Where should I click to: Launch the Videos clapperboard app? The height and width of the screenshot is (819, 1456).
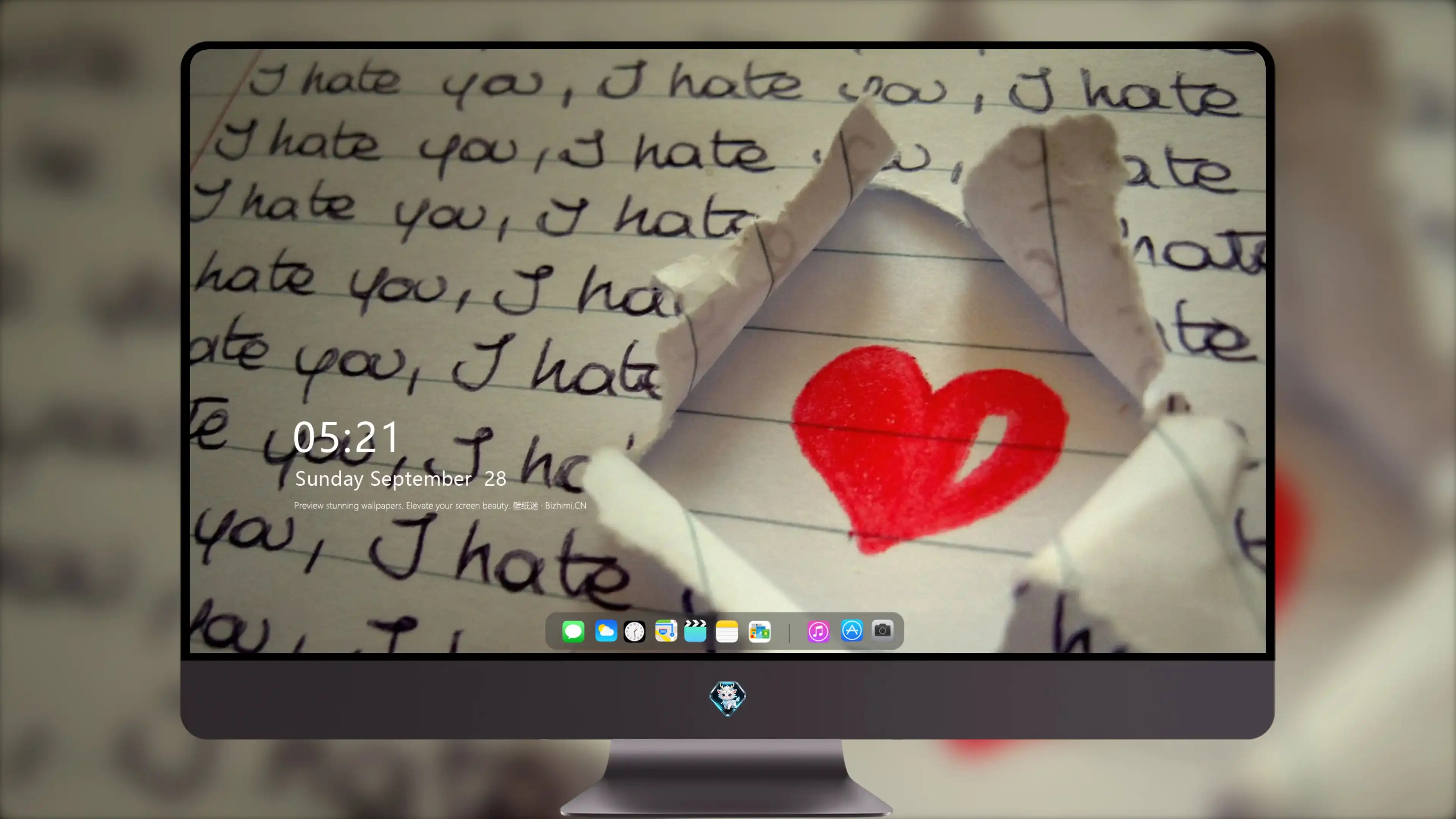[695, 631]
